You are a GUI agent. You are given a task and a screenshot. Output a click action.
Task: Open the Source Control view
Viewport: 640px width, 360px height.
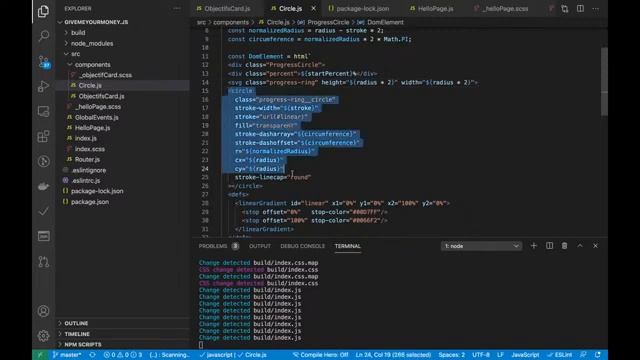pyautogui.click(x=43, y=62)
